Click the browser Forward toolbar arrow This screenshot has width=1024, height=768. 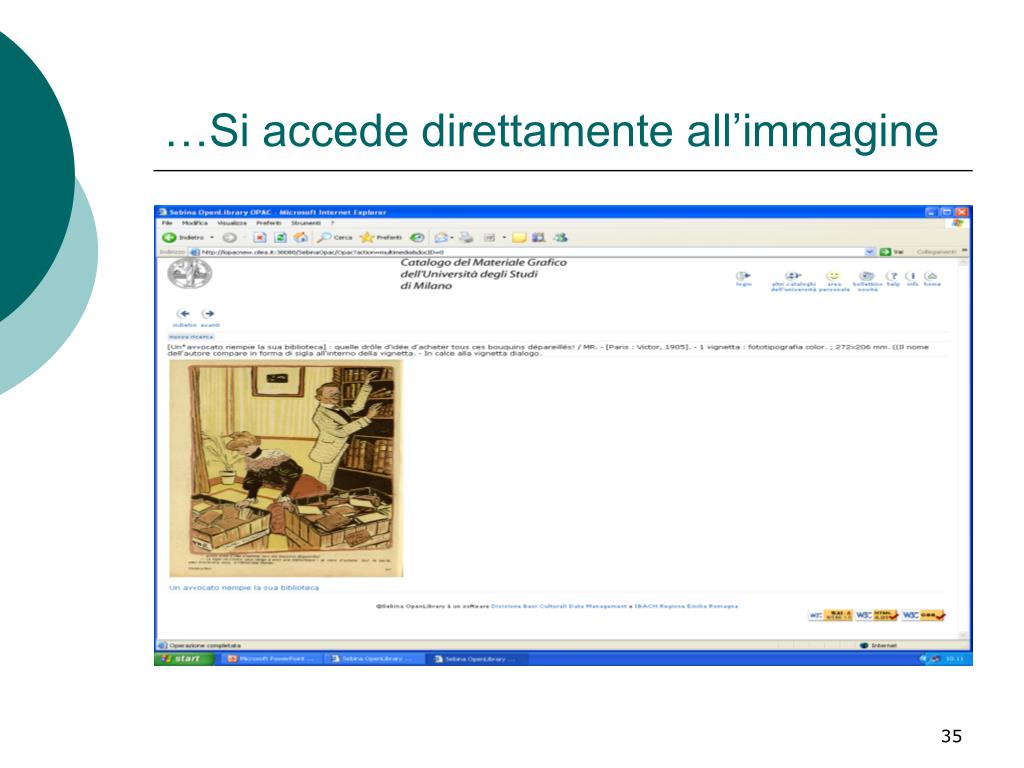click(229, 238)
